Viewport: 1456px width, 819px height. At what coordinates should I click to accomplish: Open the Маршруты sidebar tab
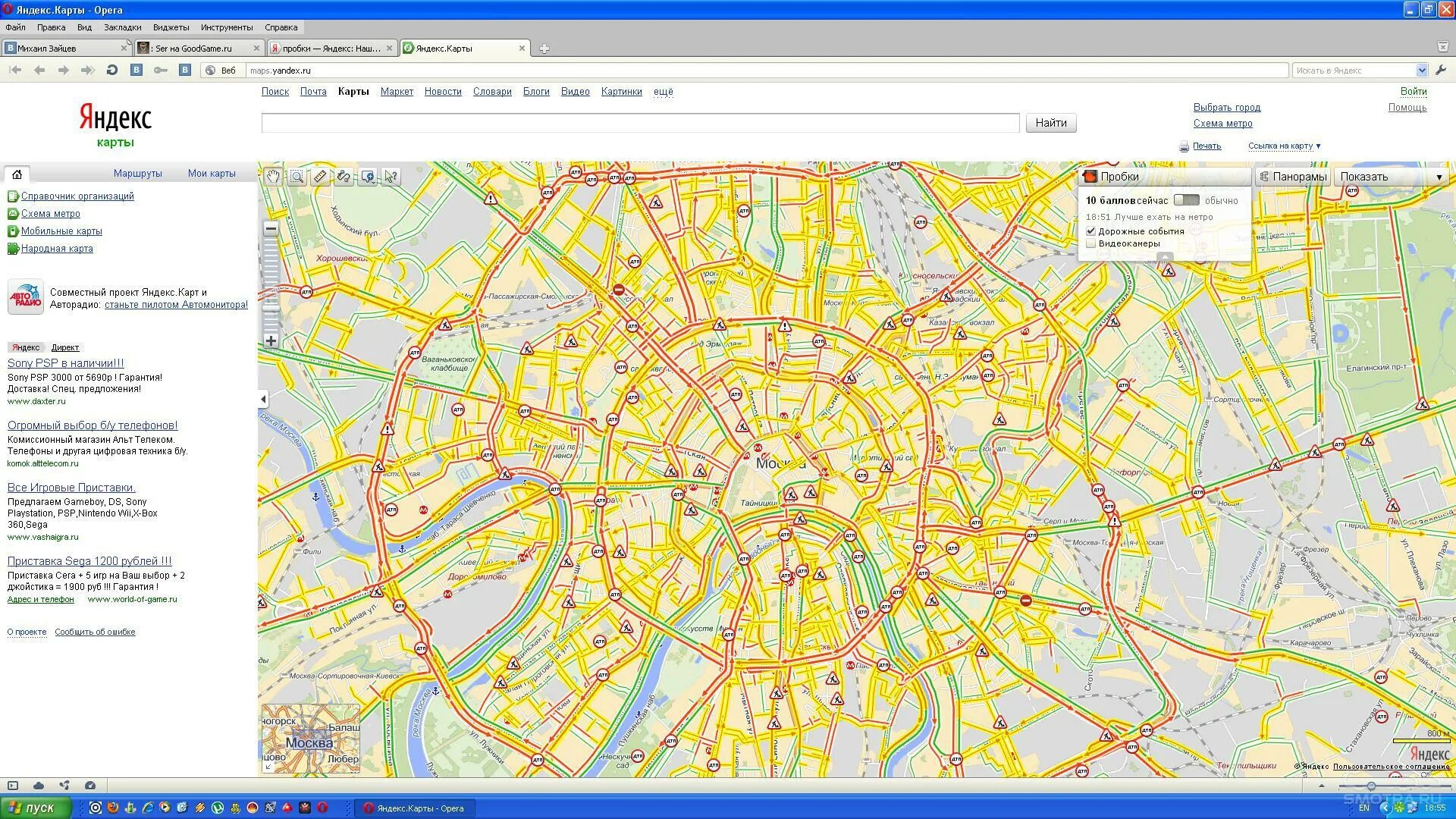click(x=138, y=174)
